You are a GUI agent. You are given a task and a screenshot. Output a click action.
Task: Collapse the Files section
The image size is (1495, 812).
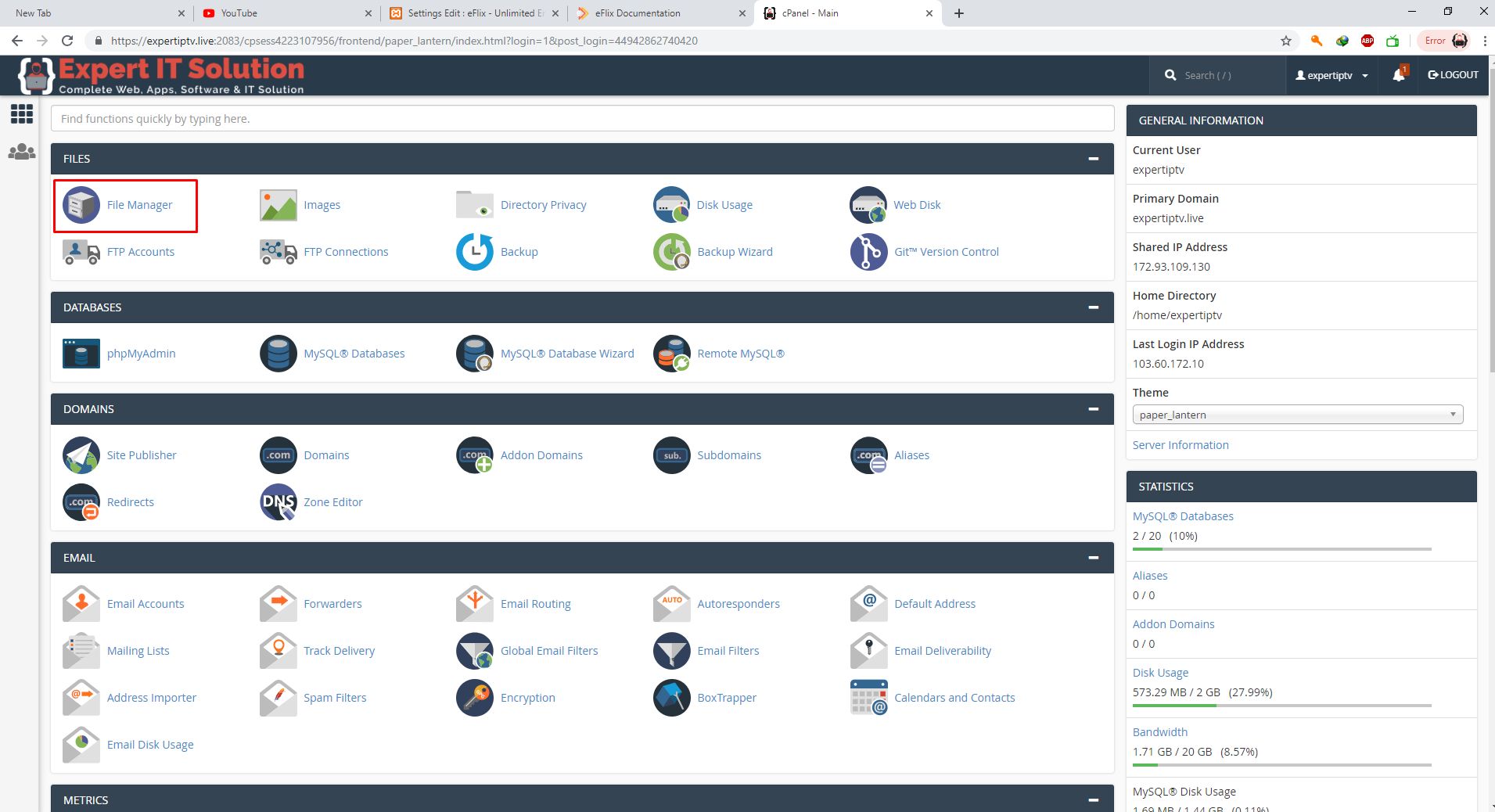(x=1093, y=159)
